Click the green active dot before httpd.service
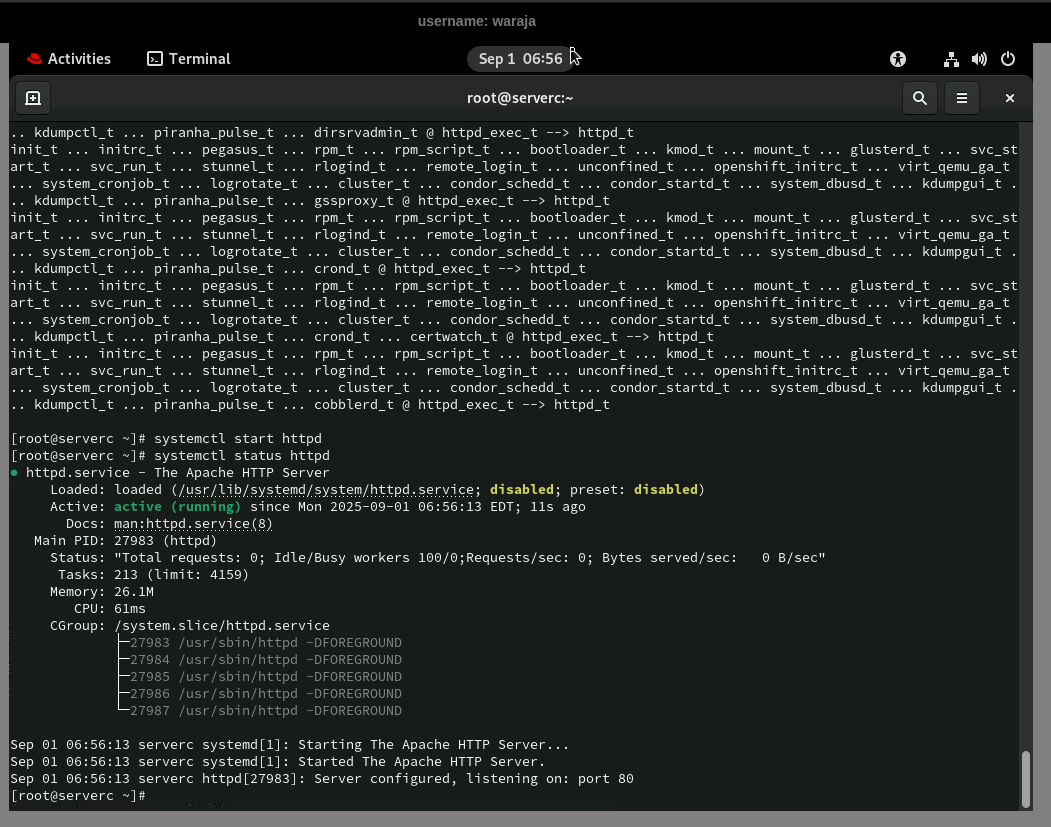This screenshot has width=1051, height=827. [14, 473]
